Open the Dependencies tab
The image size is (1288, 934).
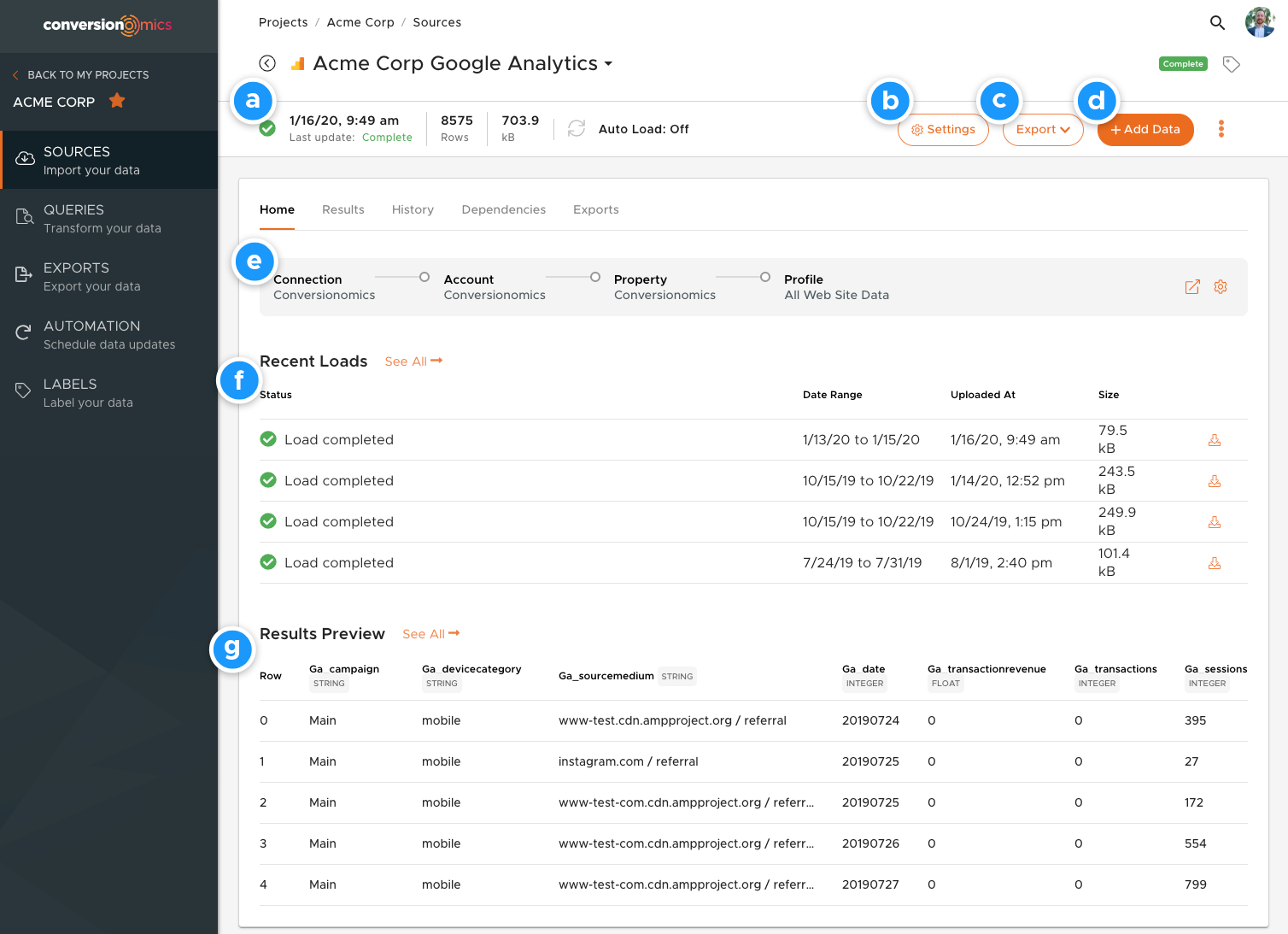[x=503, y=209]
